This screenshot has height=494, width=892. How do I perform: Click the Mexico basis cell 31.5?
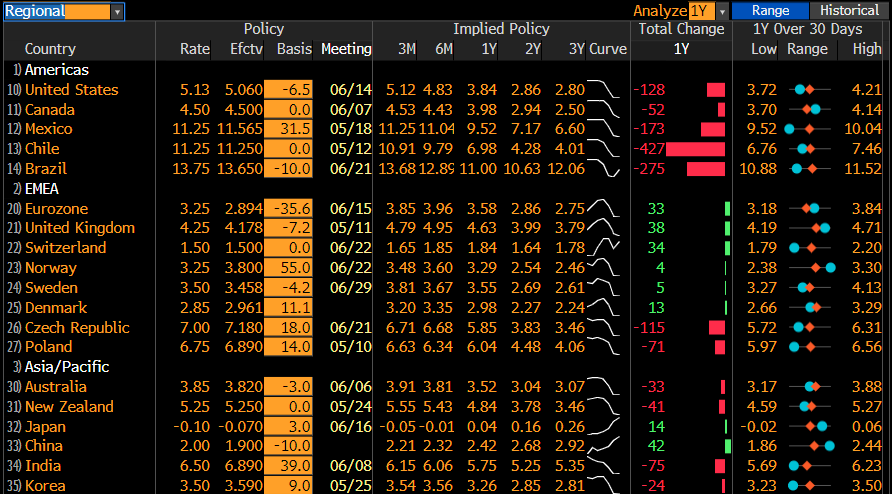coord(288,129)
